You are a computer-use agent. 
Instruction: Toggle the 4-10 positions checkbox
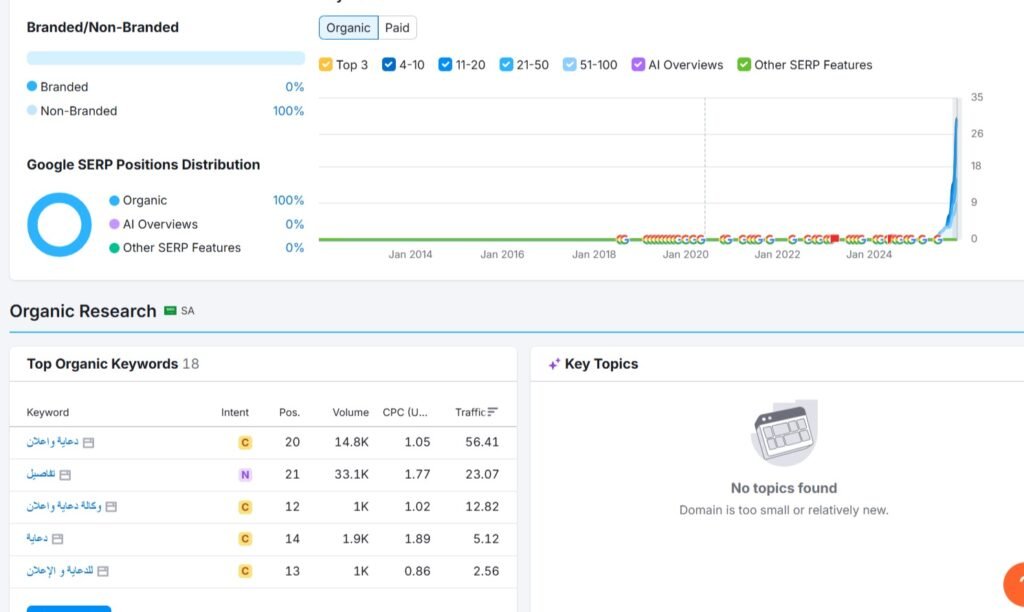(389, 65)
